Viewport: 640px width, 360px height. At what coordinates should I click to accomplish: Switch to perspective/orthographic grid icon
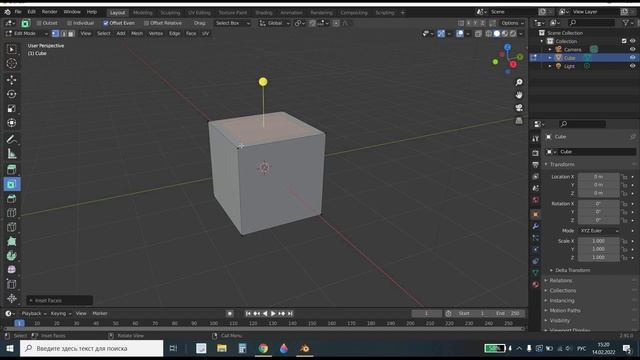point(519,120)
